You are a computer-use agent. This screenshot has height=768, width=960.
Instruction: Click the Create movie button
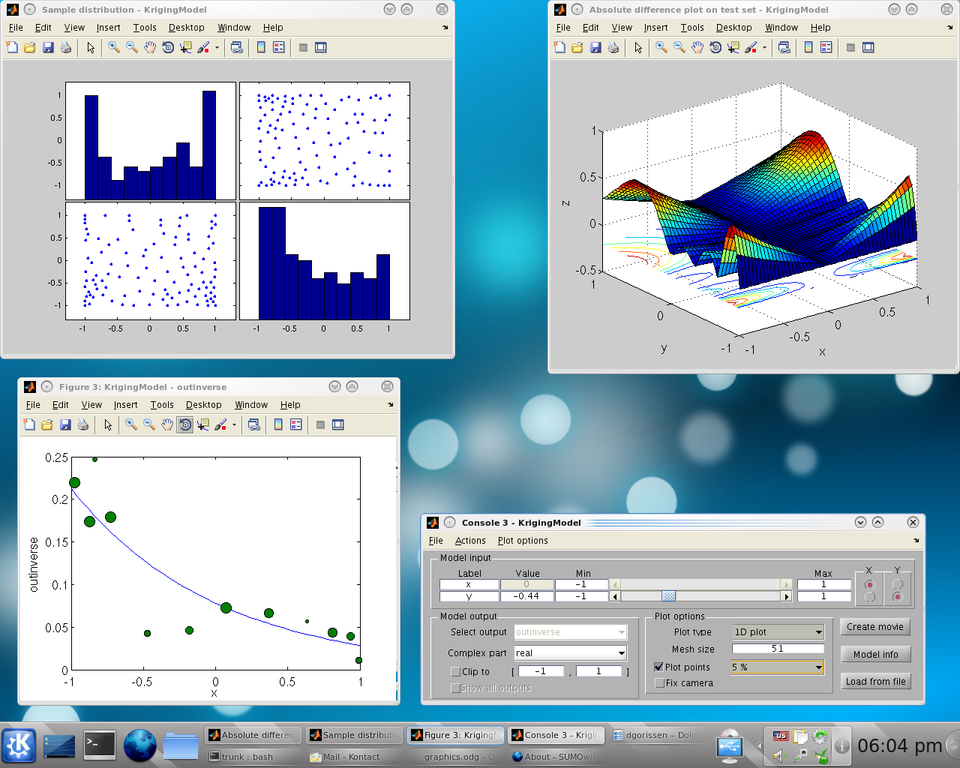point(875,627)
